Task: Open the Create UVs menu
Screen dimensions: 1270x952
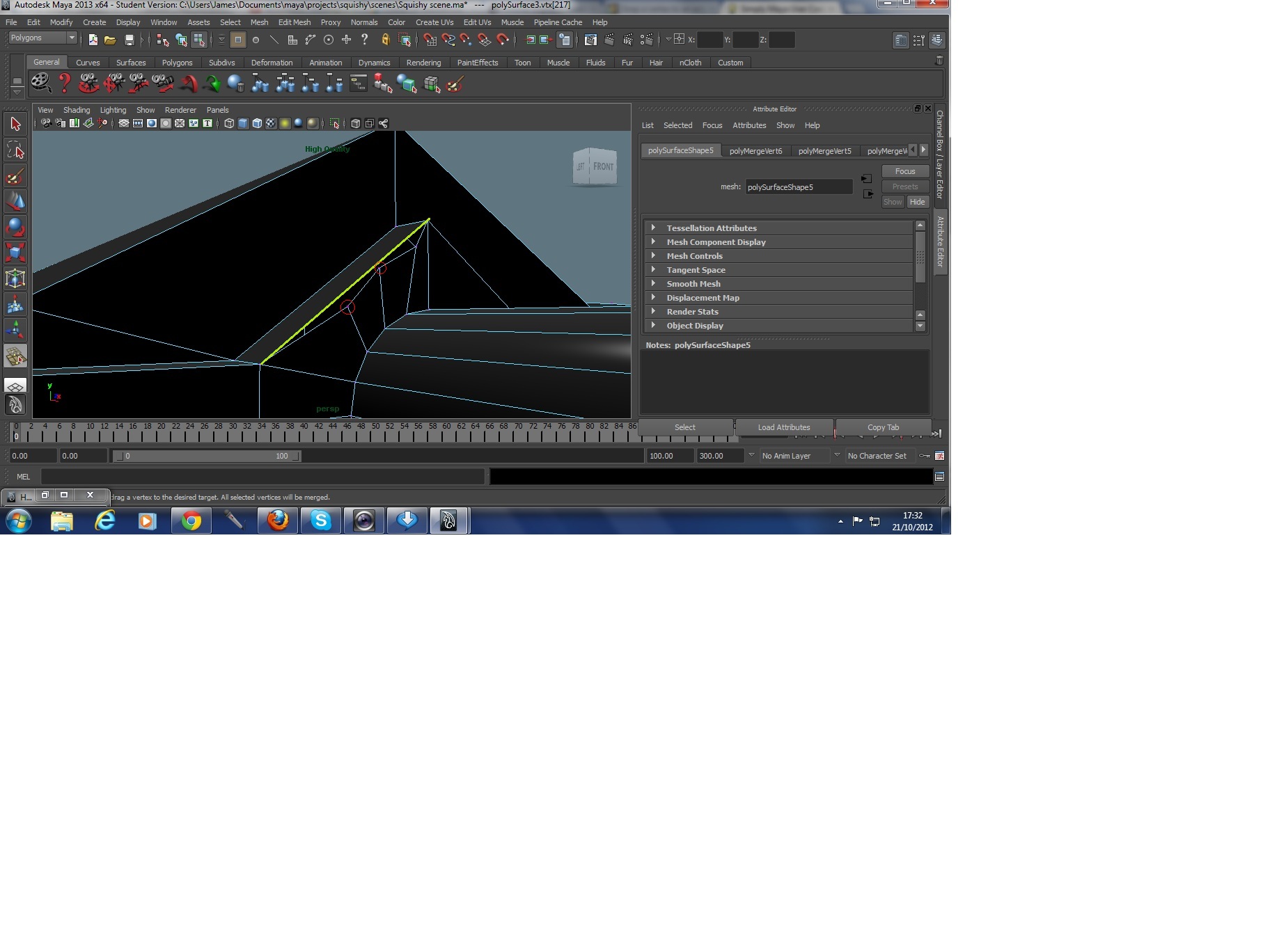Action: click(x=434, y=22)
